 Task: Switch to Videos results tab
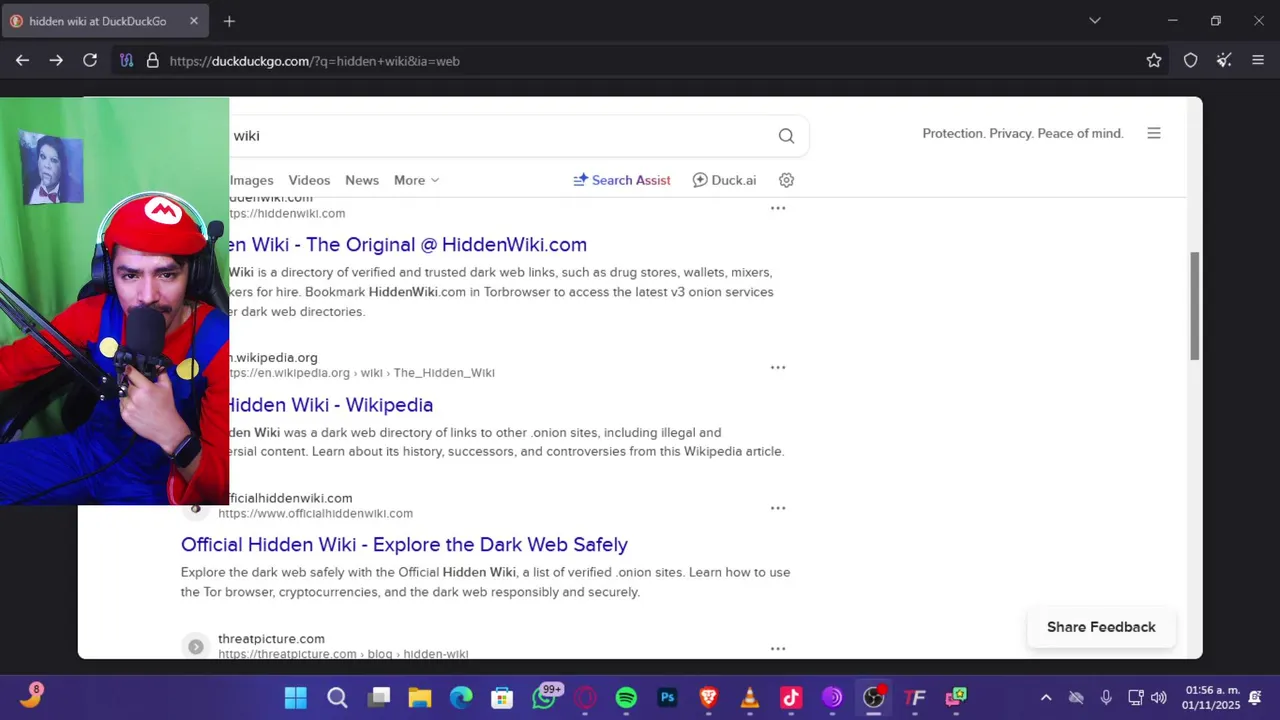pos(309,180)
